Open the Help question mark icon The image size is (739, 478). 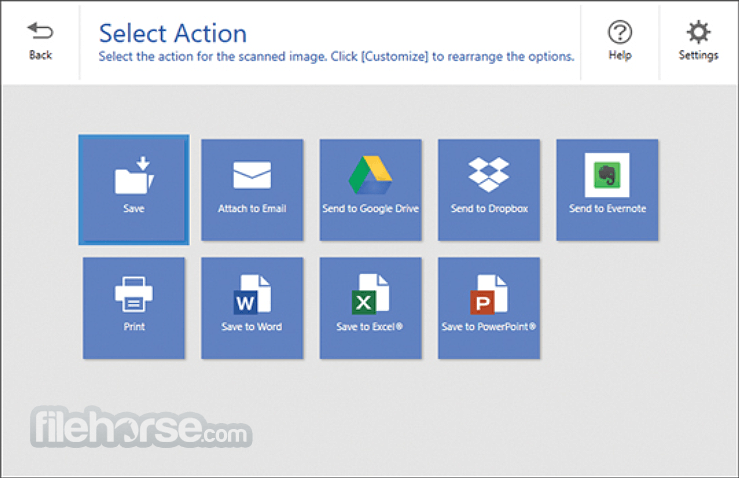(620, 32)
